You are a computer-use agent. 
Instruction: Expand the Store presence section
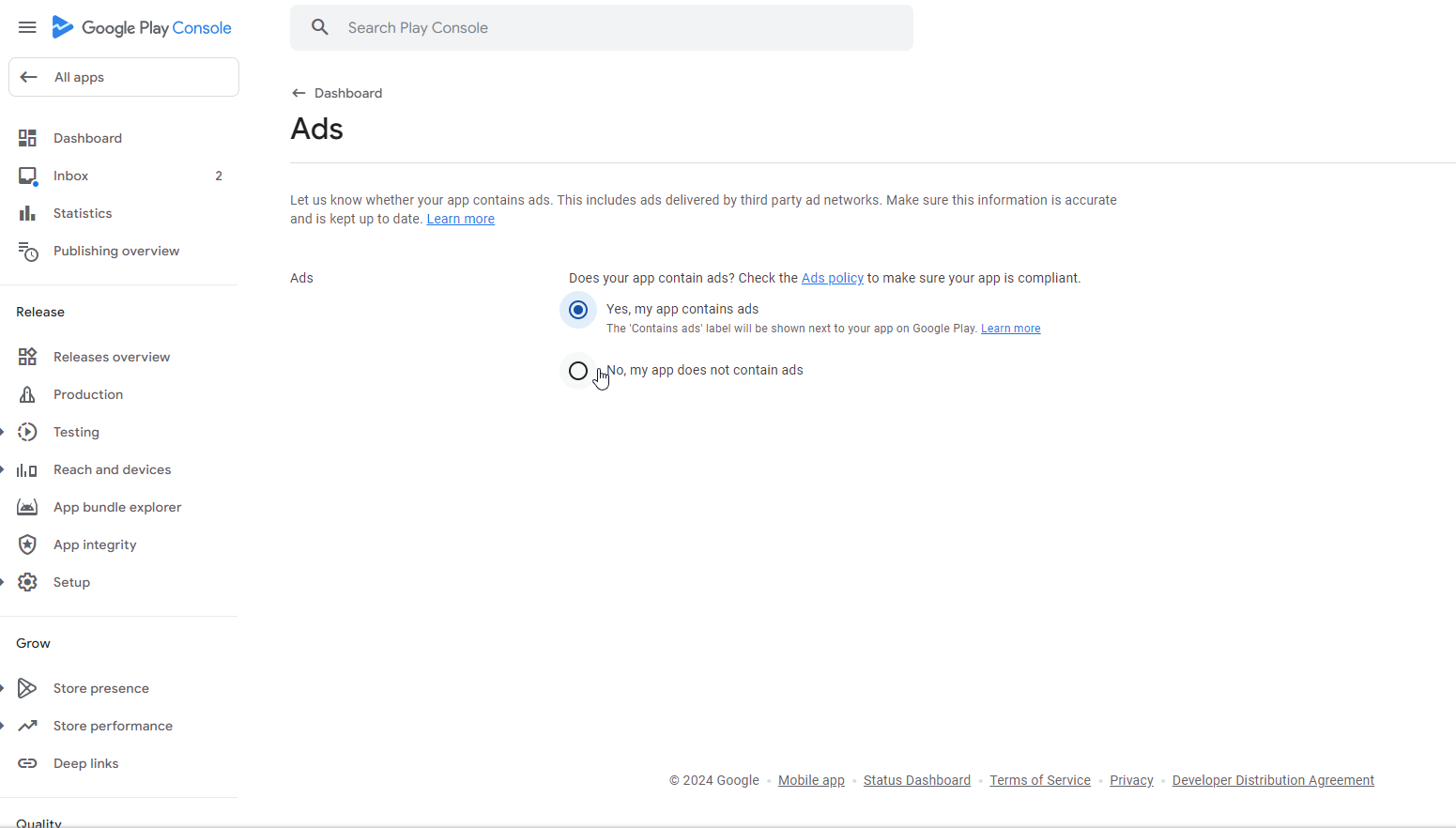pos(100,687)
